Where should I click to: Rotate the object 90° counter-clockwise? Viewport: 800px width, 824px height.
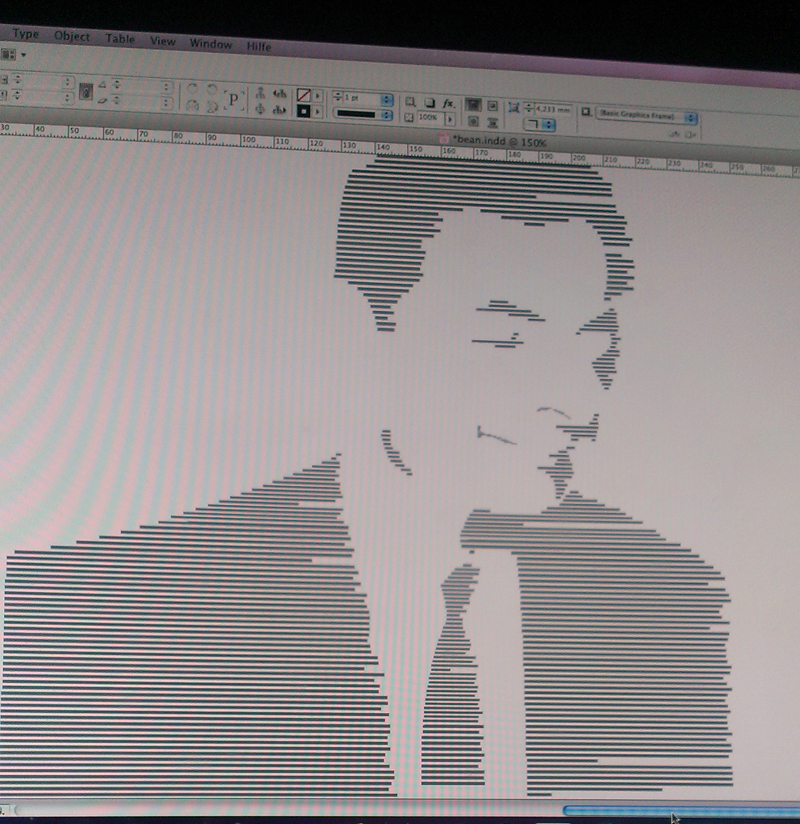[212, 89]
